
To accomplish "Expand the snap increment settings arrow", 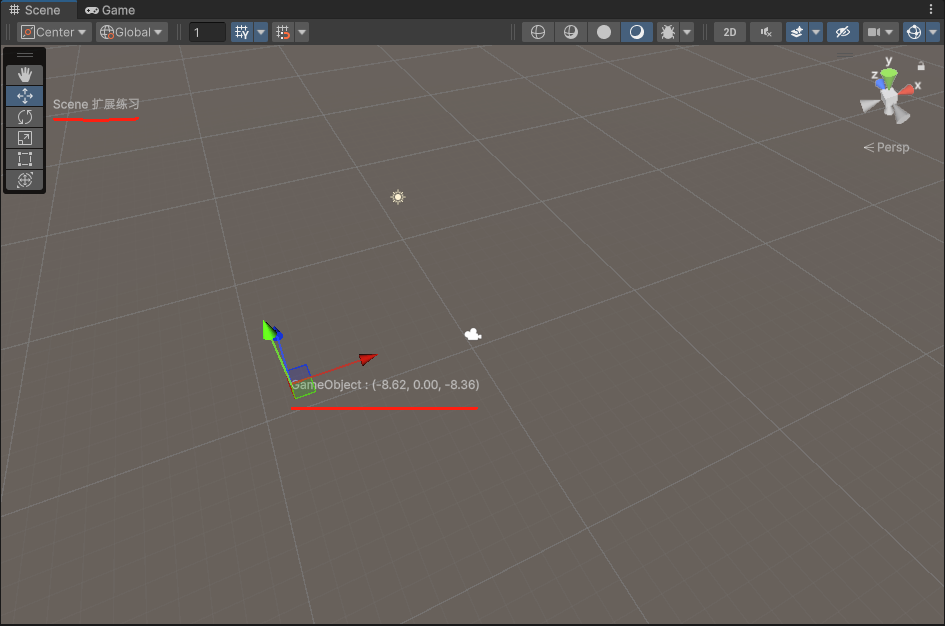I will tap(302, 32).
